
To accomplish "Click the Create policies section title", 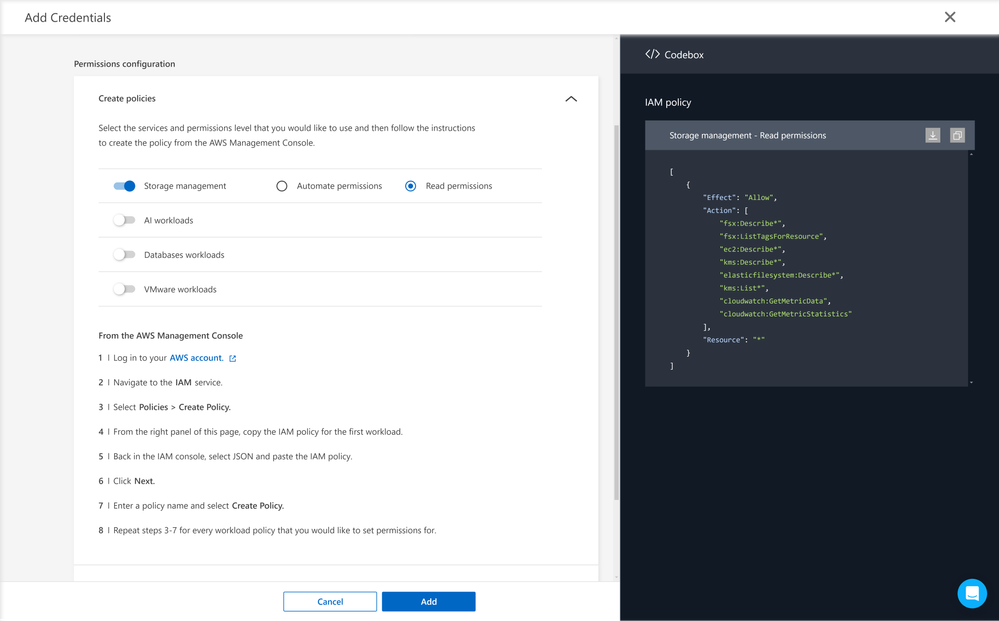I will (x=127, y=99).
